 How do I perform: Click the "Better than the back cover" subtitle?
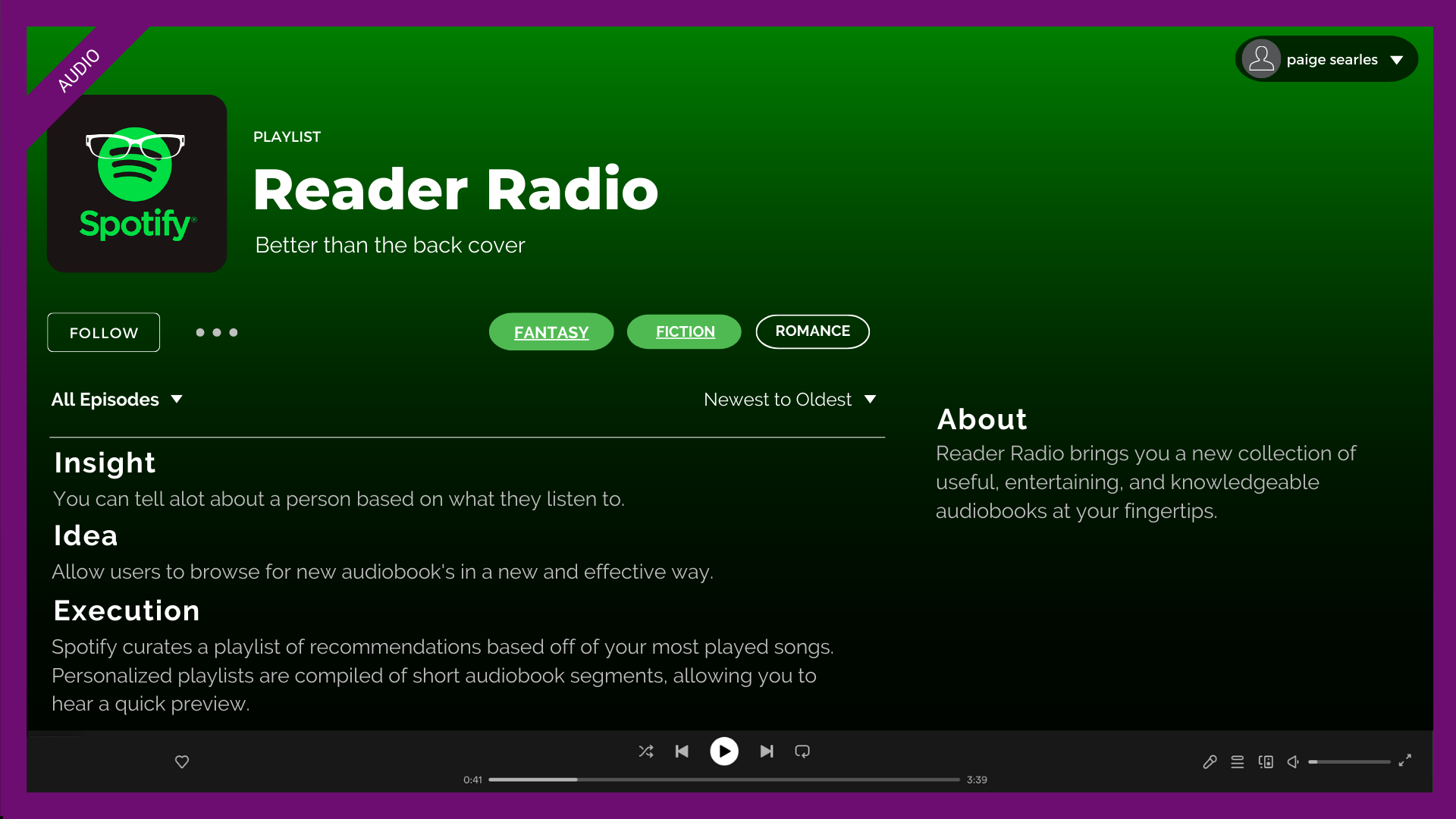tap(390, 245)
